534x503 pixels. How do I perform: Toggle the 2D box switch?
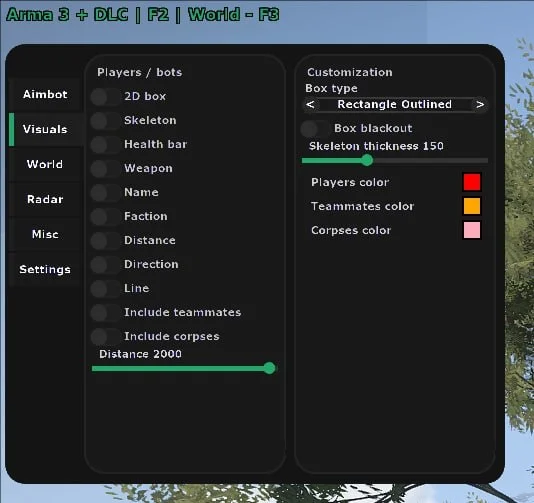click(x=105, y=97)
